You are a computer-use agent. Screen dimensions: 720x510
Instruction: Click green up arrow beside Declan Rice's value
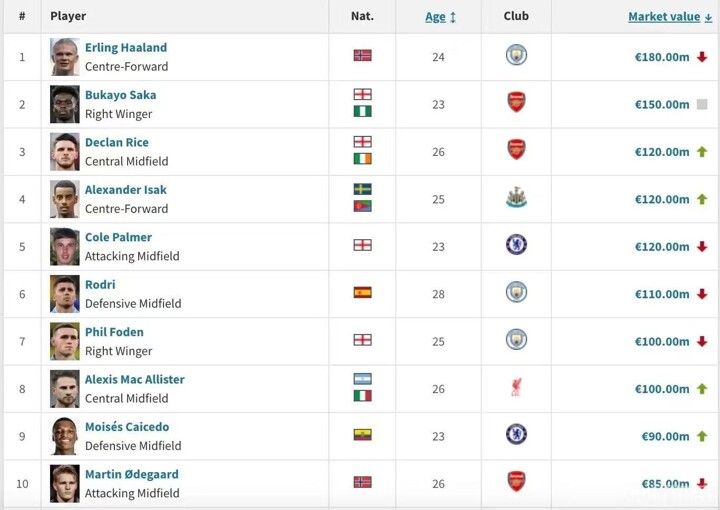[x=702, y=152]
